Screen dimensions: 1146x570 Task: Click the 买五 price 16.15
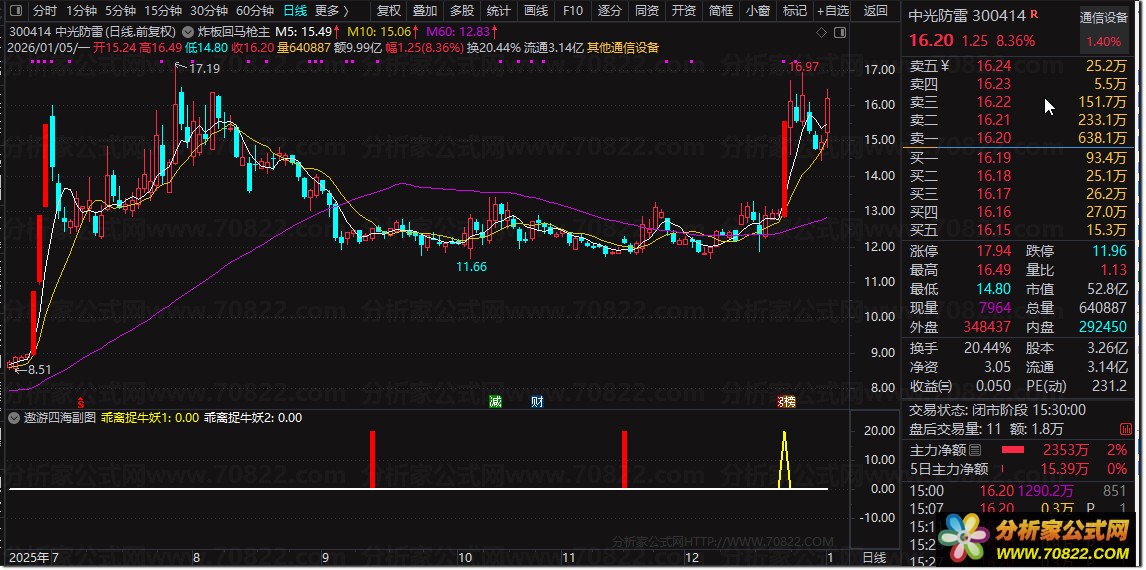pos(994,230)
